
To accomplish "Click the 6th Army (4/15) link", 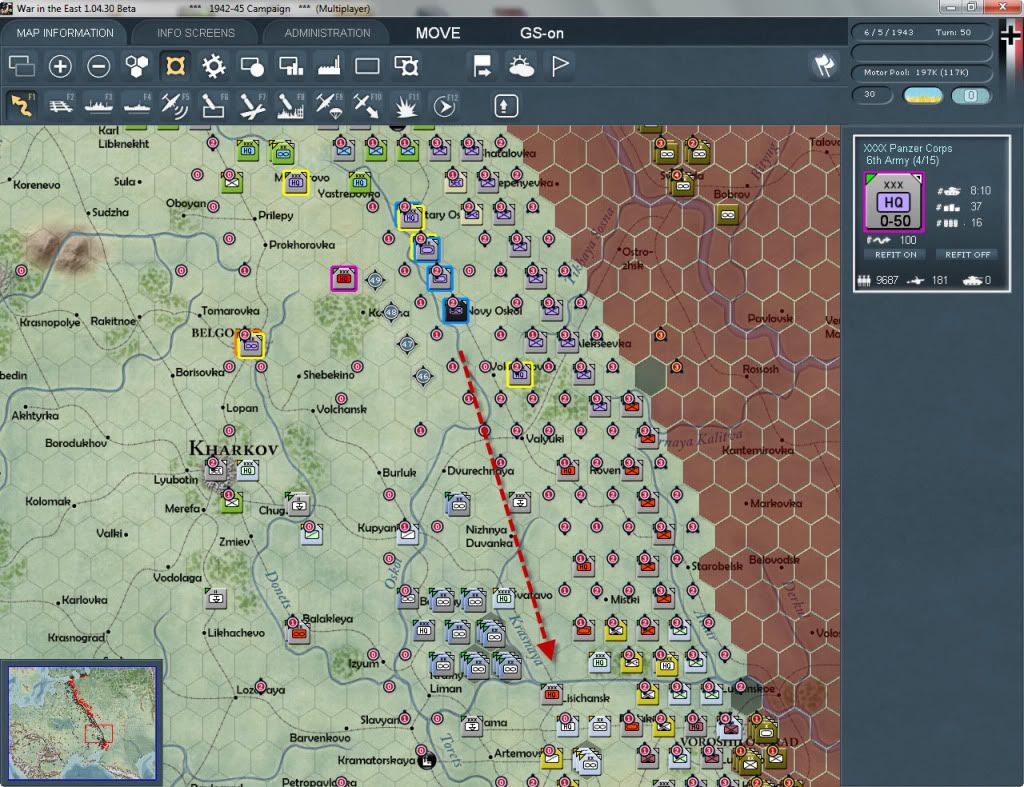I will pyautogui.click(x=902, y=160).
